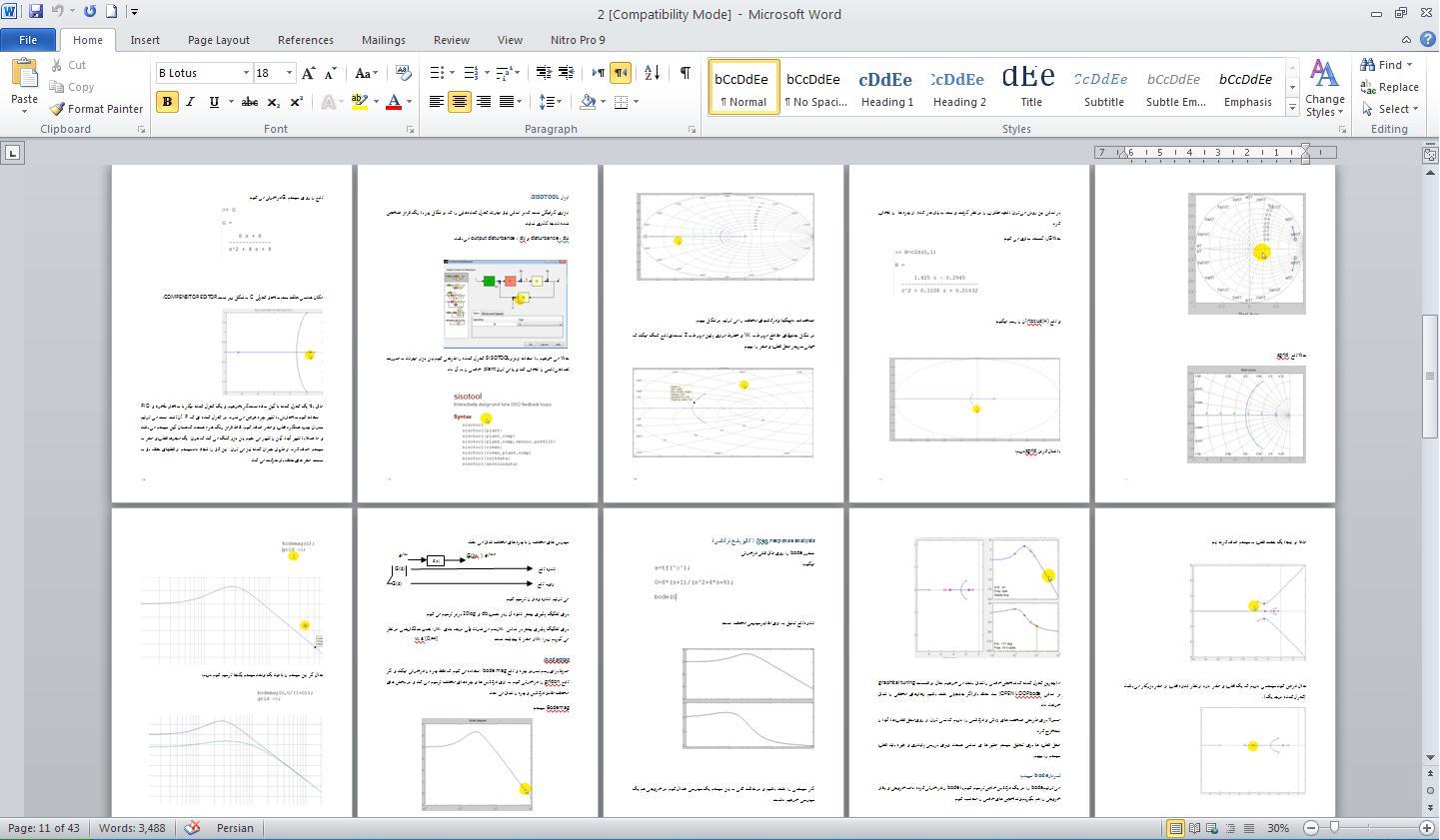Viewport: 1440px width, 840px height.
Task: Switch to the Page Layout tab
Action: point(218,40)
